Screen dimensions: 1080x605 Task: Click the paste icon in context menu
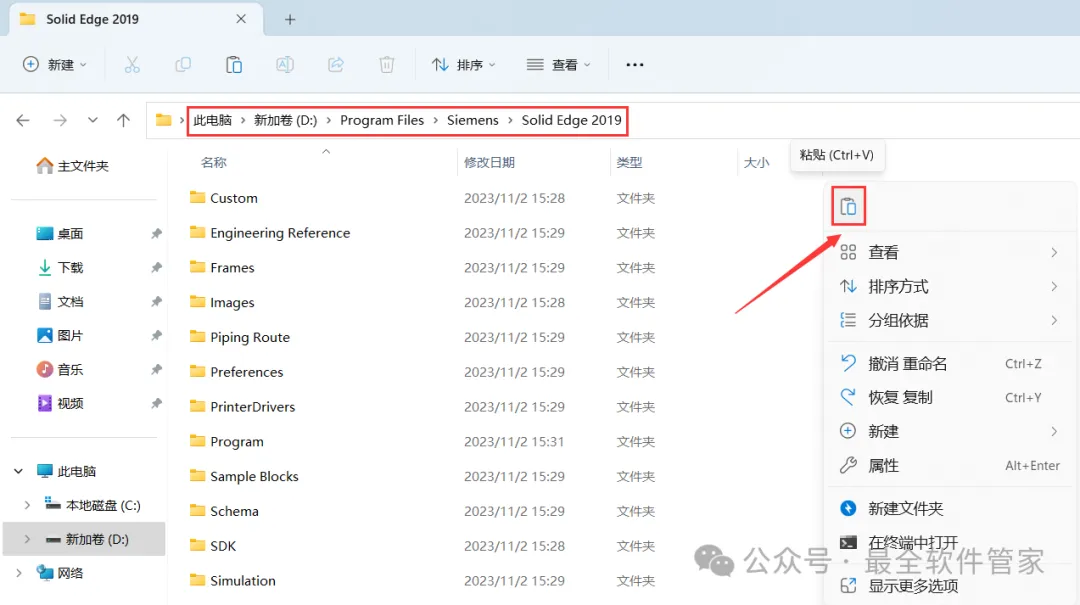848,206
